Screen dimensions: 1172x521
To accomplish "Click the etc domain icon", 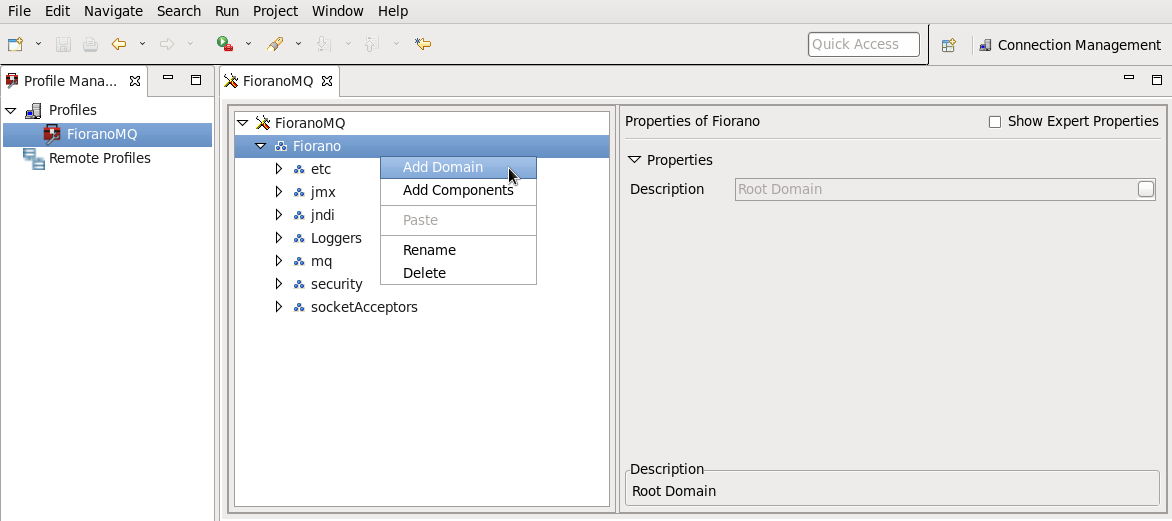I will pyautogui.click(x=299, y=170).
